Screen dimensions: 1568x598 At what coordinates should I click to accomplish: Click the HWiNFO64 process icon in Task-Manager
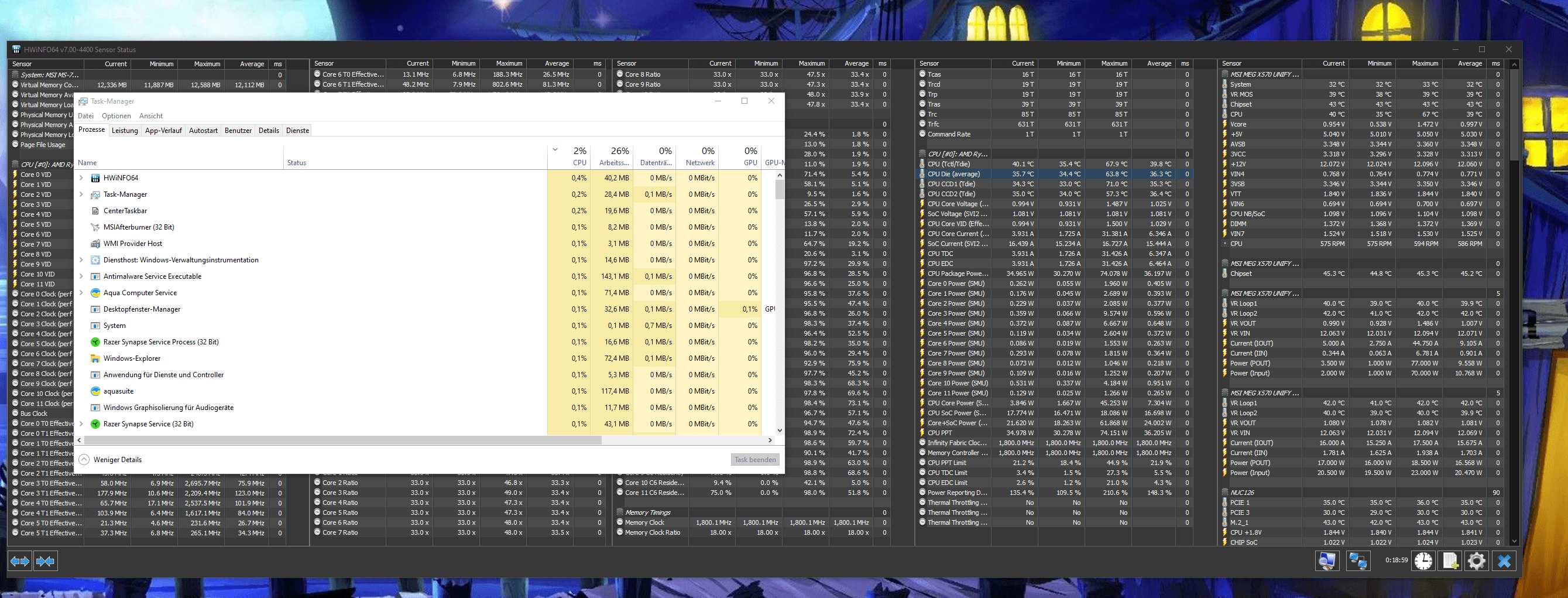(x=95, y=178)
